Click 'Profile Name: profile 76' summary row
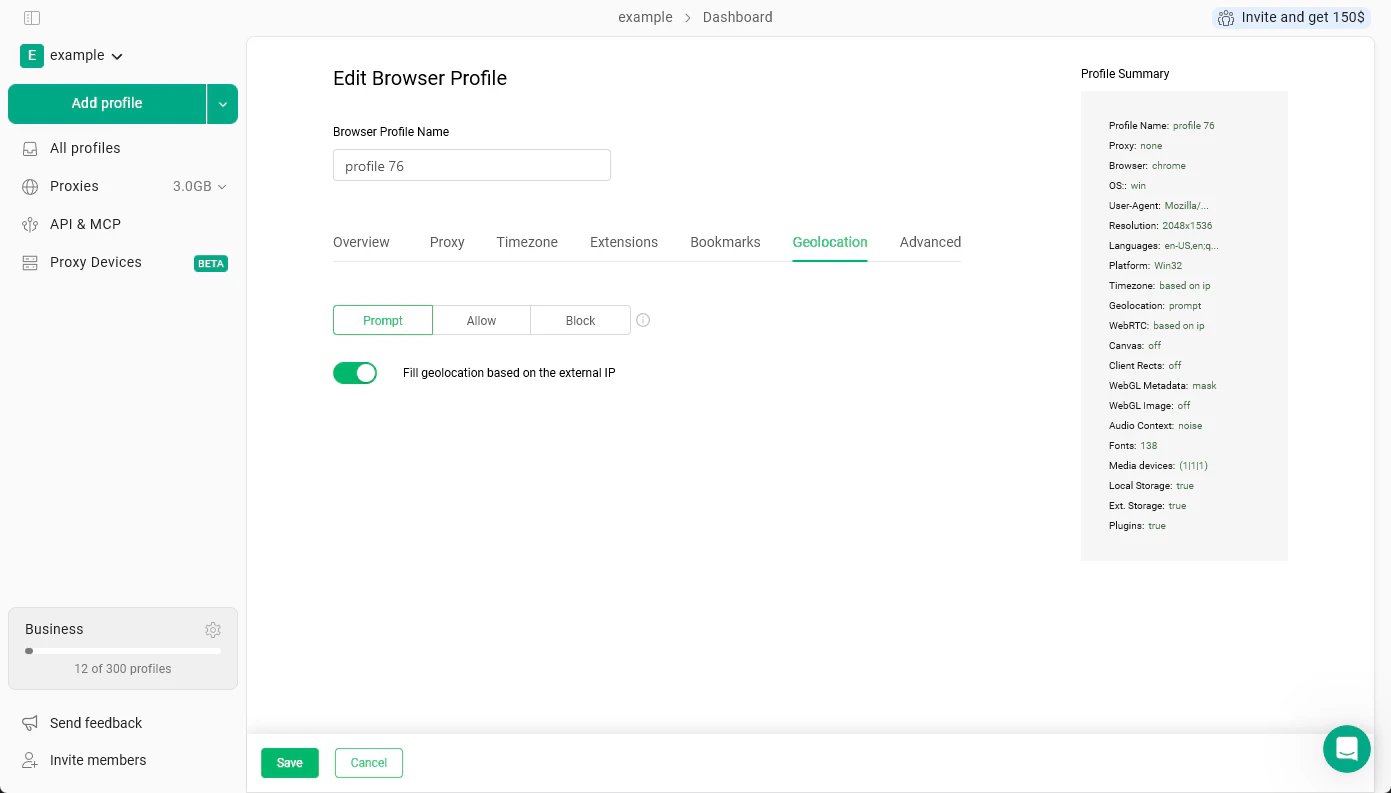This screenshot has height=793, width=1391. (1162, 126)
